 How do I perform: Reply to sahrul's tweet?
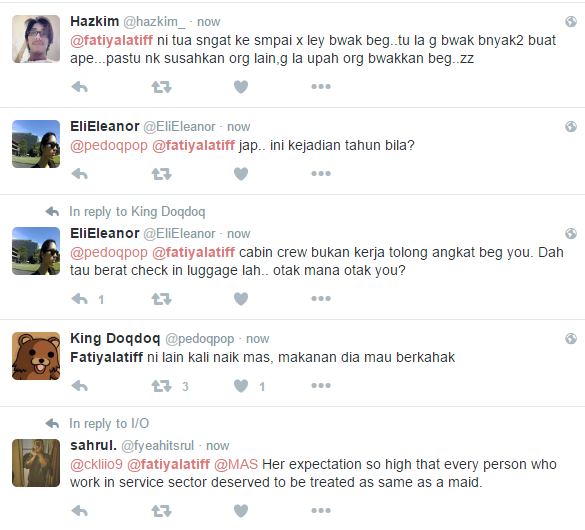[79, 511]
